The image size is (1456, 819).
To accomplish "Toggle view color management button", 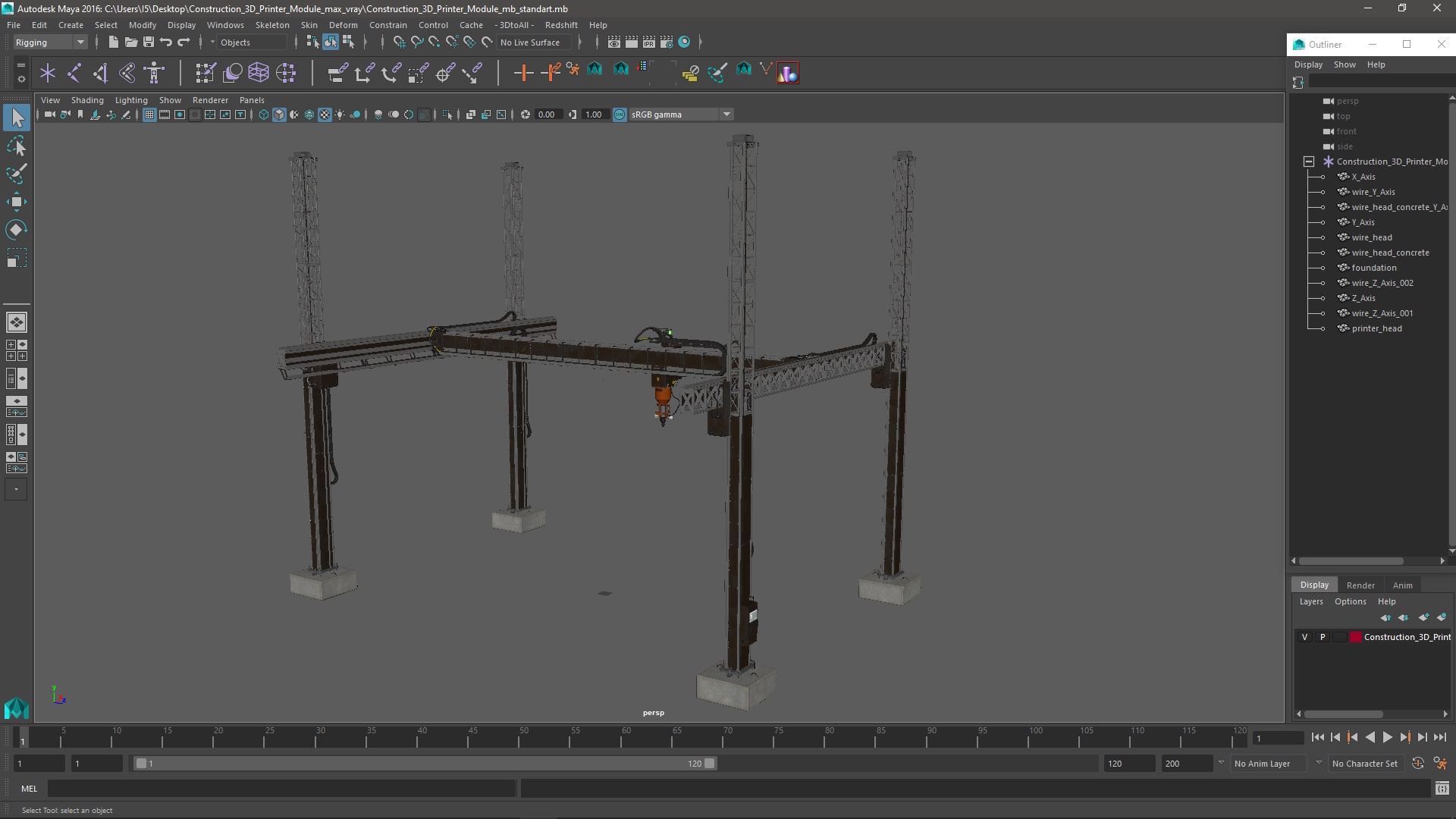I will pos(620,115).
